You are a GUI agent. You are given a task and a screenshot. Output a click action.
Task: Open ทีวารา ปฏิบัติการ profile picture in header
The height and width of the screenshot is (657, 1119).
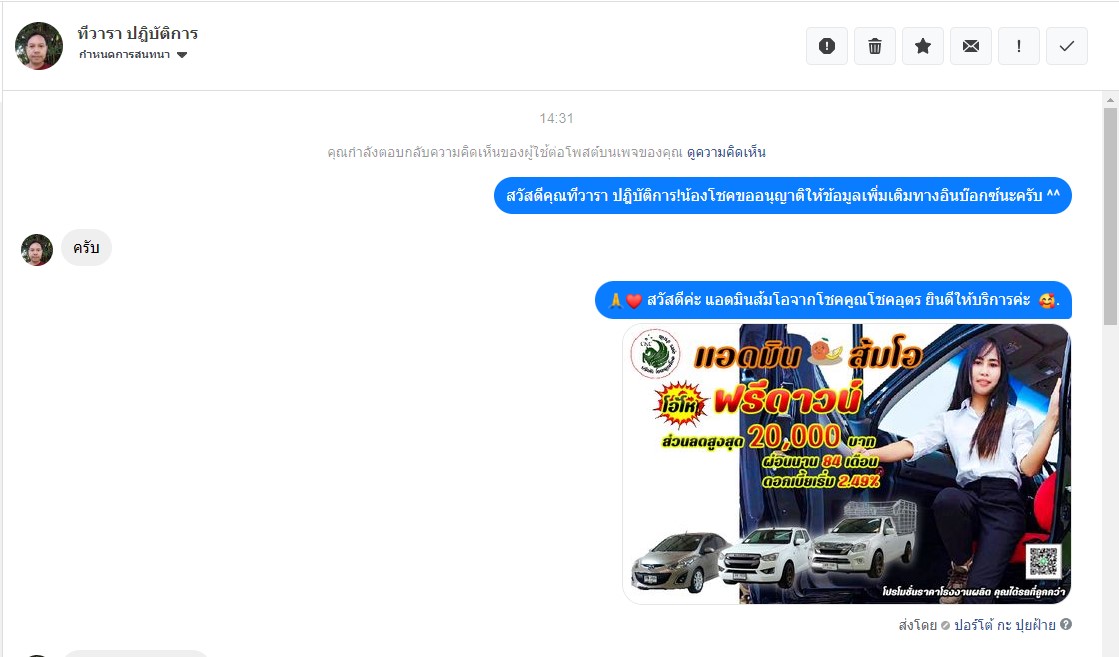tap(39, 46)
